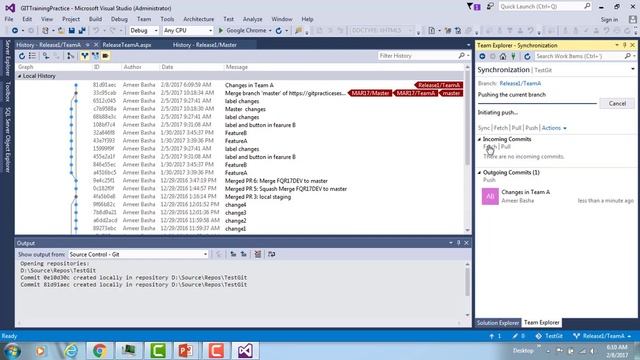Click feedback icon near Quick Launch
Image resolution: width=640 pixels, height=360 pixels.
click(490, 7)
